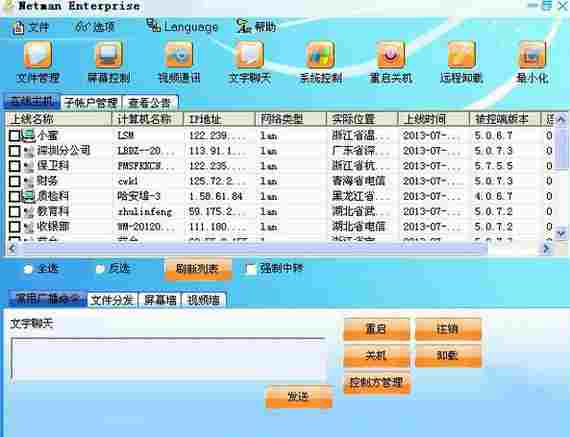Screen dimensions: 570x437
Task: Select the 哈安维-3 computer name cell
Action: 139,196
